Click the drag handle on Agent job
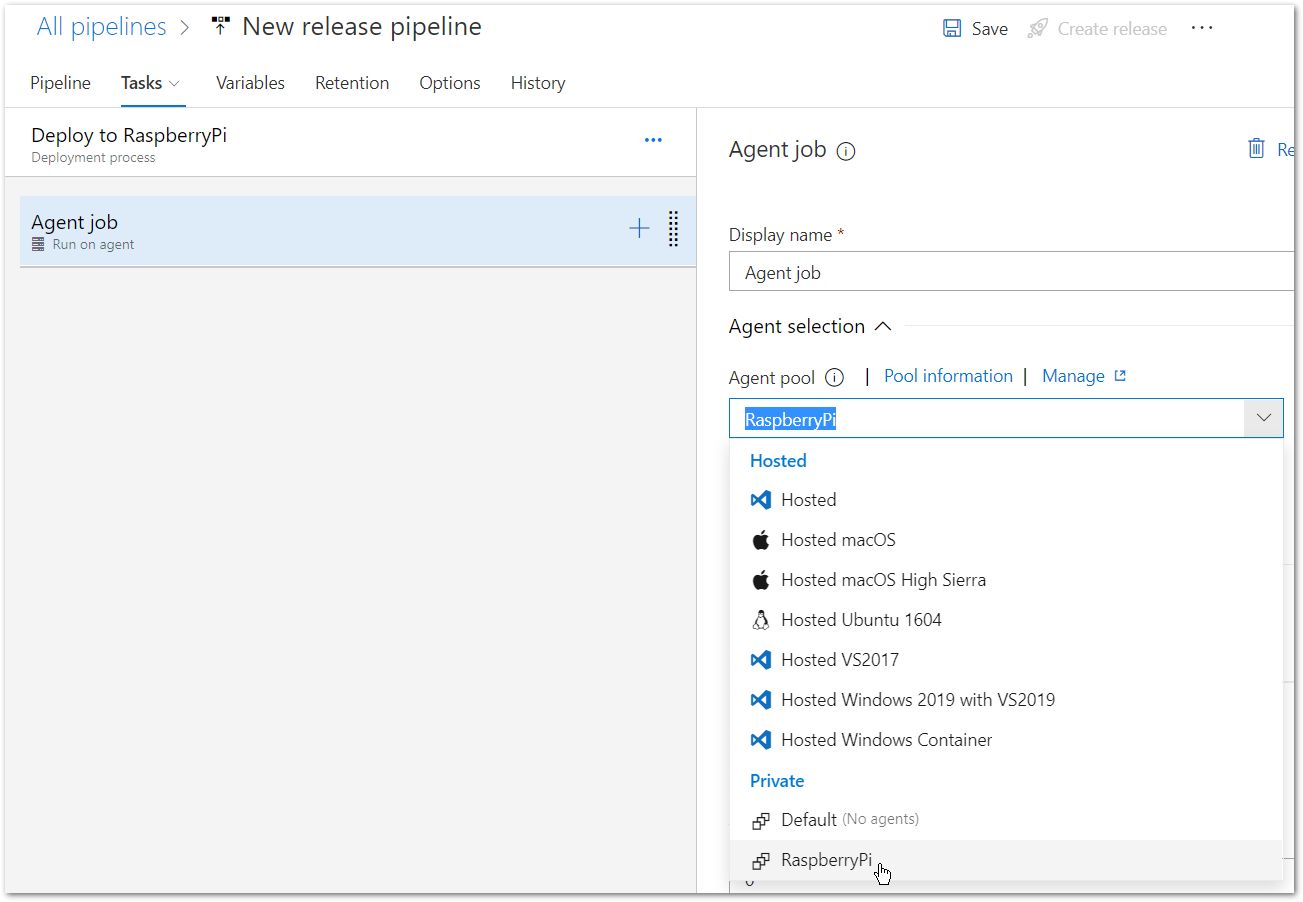The width and height of the screenshot is (1303, 902). tap(672, 229)
